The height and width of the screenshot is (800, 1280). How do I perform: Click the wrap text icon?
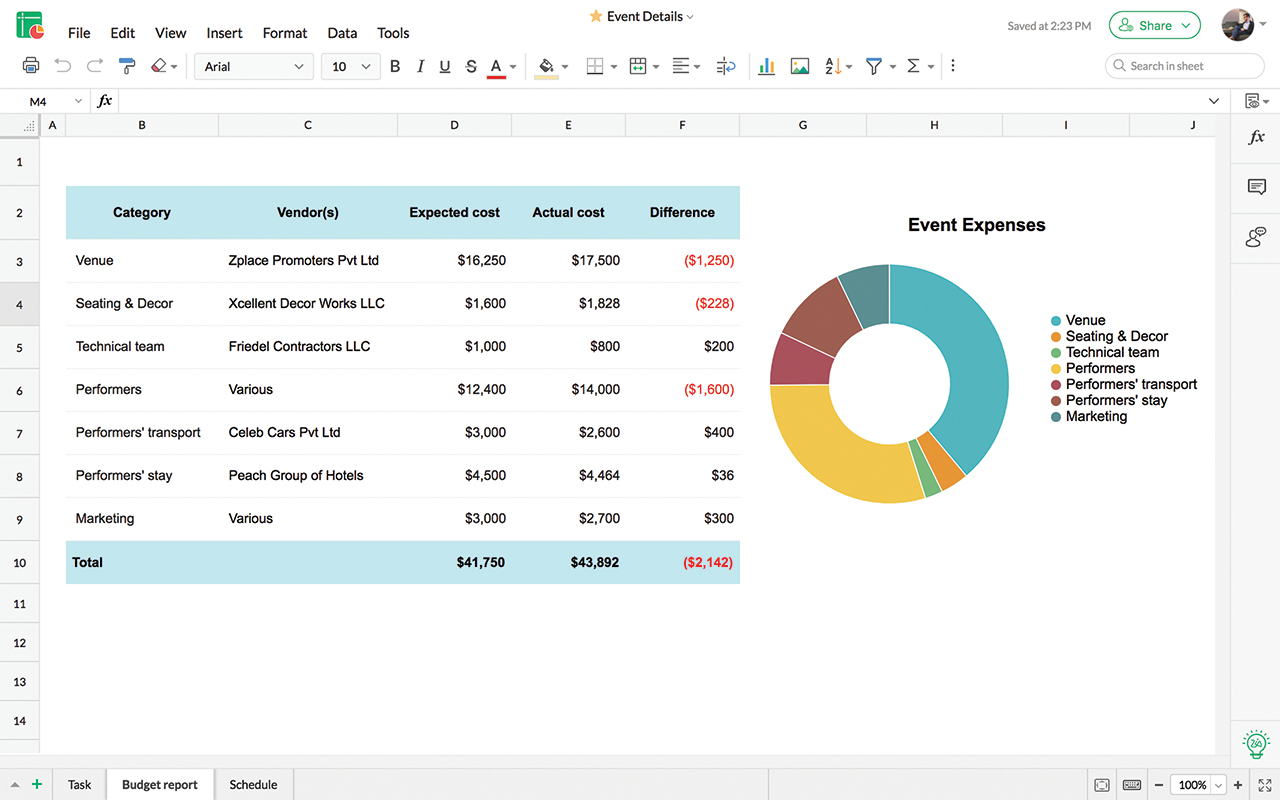point(727,66)
